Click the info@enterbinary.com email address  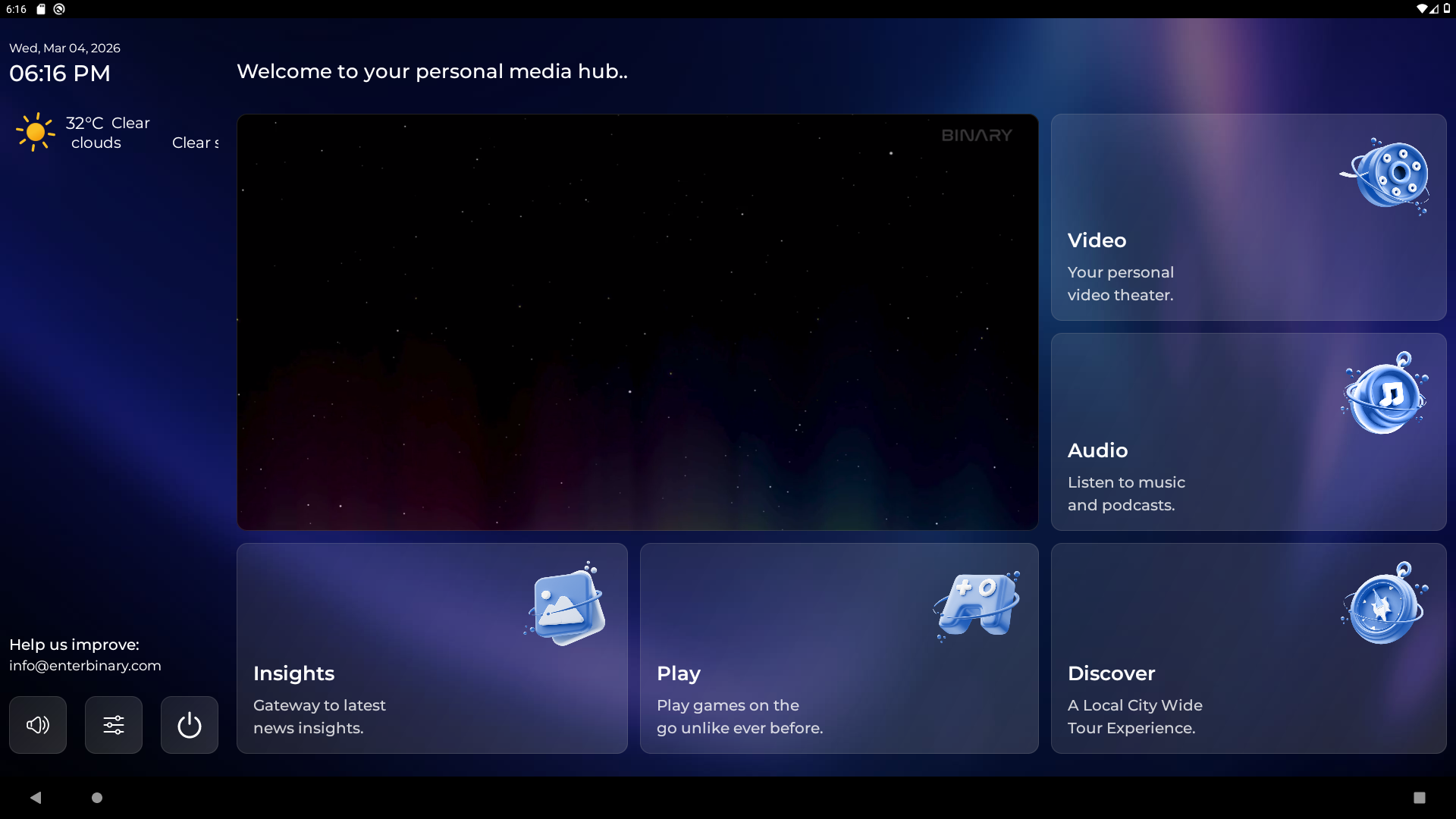[85, 666]
